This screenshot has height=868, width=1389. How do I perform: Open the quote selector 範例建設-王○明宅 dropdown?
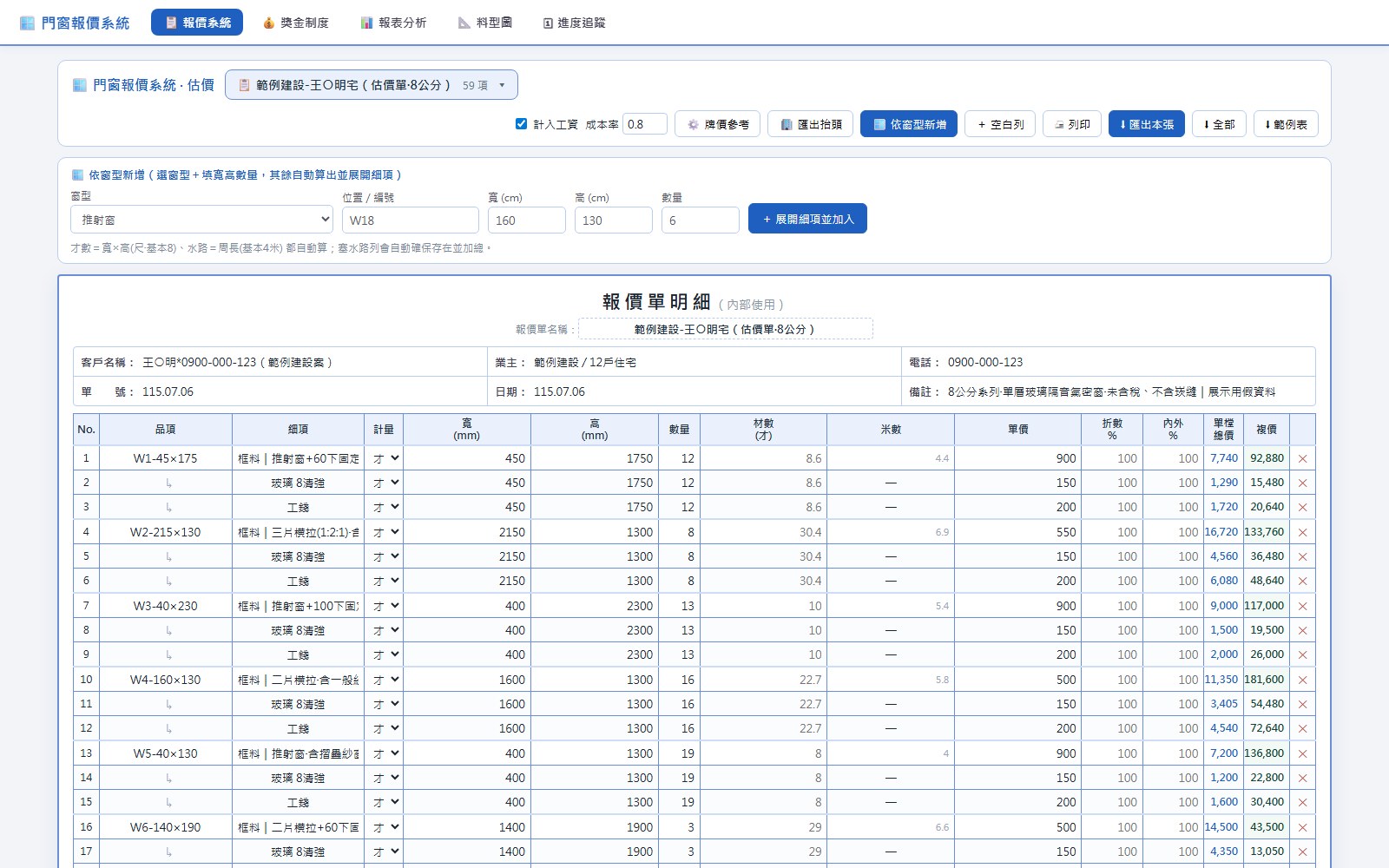tap(372, 85)
